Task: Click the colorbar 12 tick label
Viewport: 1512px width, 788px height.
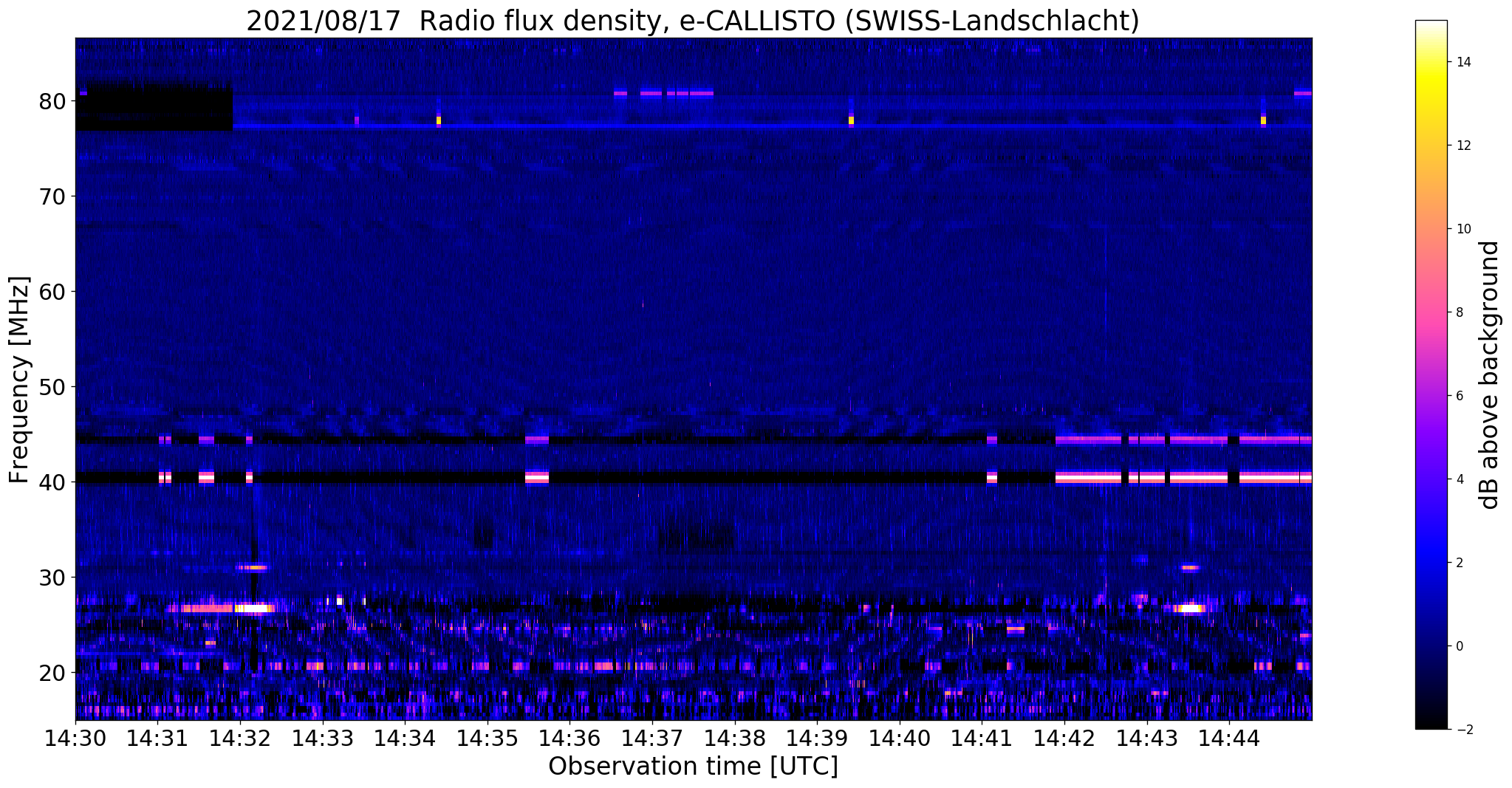Action: coord(1464,145)
